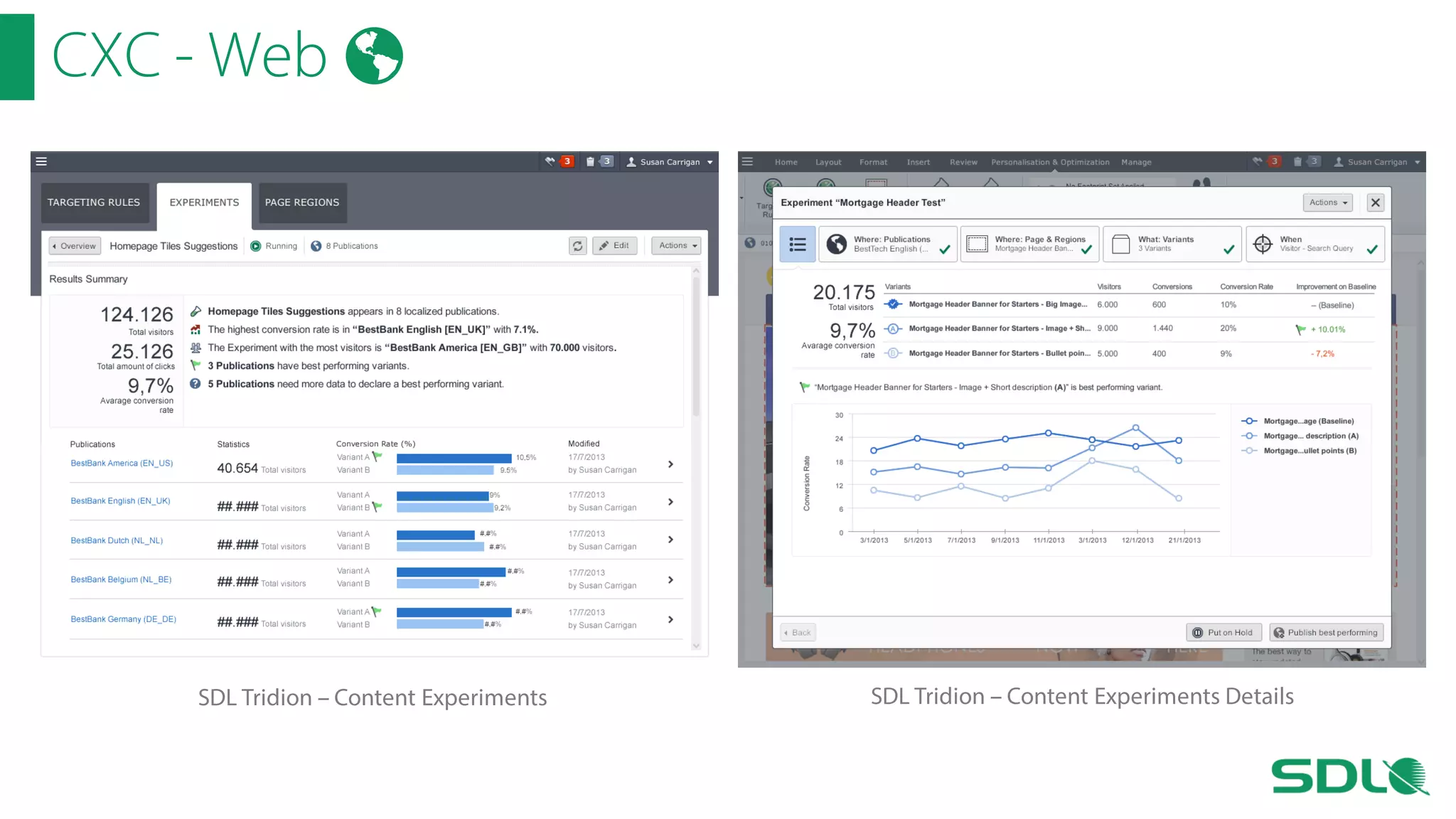Toggle Mortgage...age (Baseline) legend series
Screen dimensions: 1456x819
1297,422
